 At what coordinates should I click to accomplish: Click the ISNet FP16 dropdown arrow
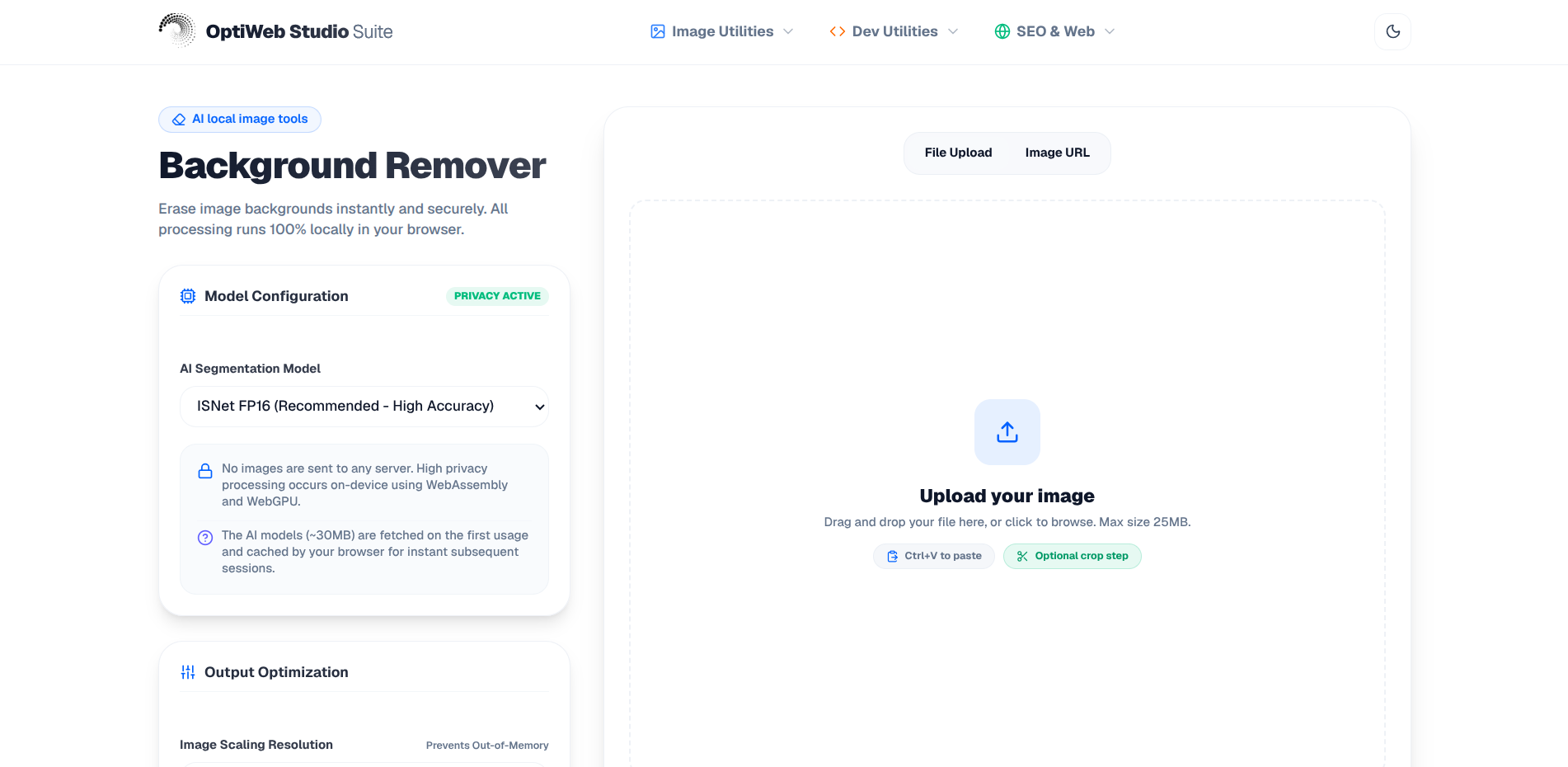point(540,407)
